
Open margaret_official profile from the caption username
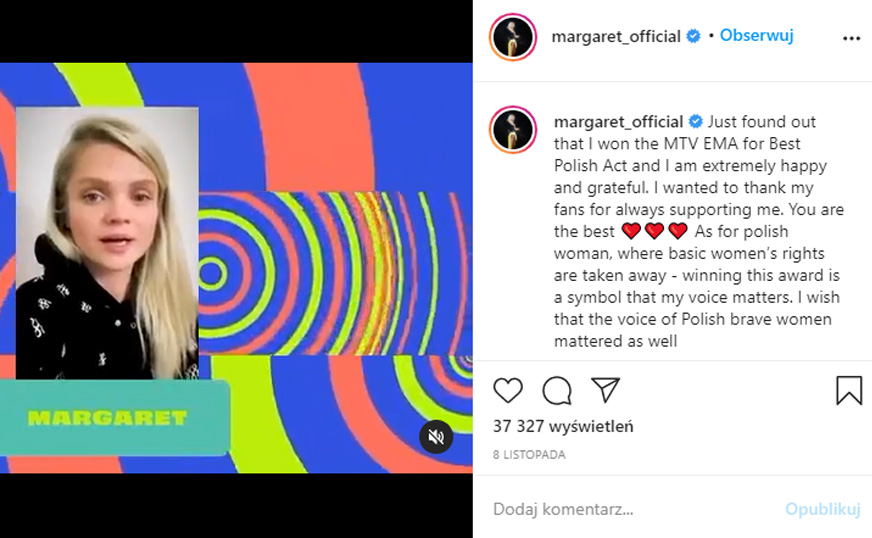pos(618,122)
